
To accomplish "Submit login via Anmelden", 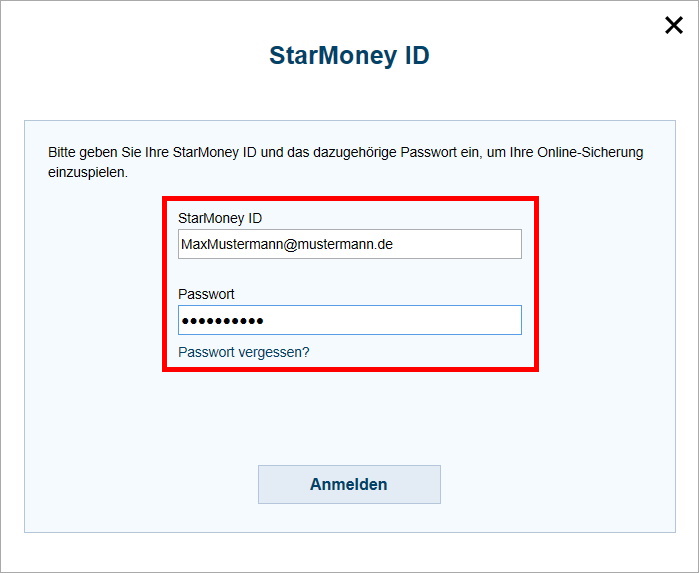I will coord(349,485).
